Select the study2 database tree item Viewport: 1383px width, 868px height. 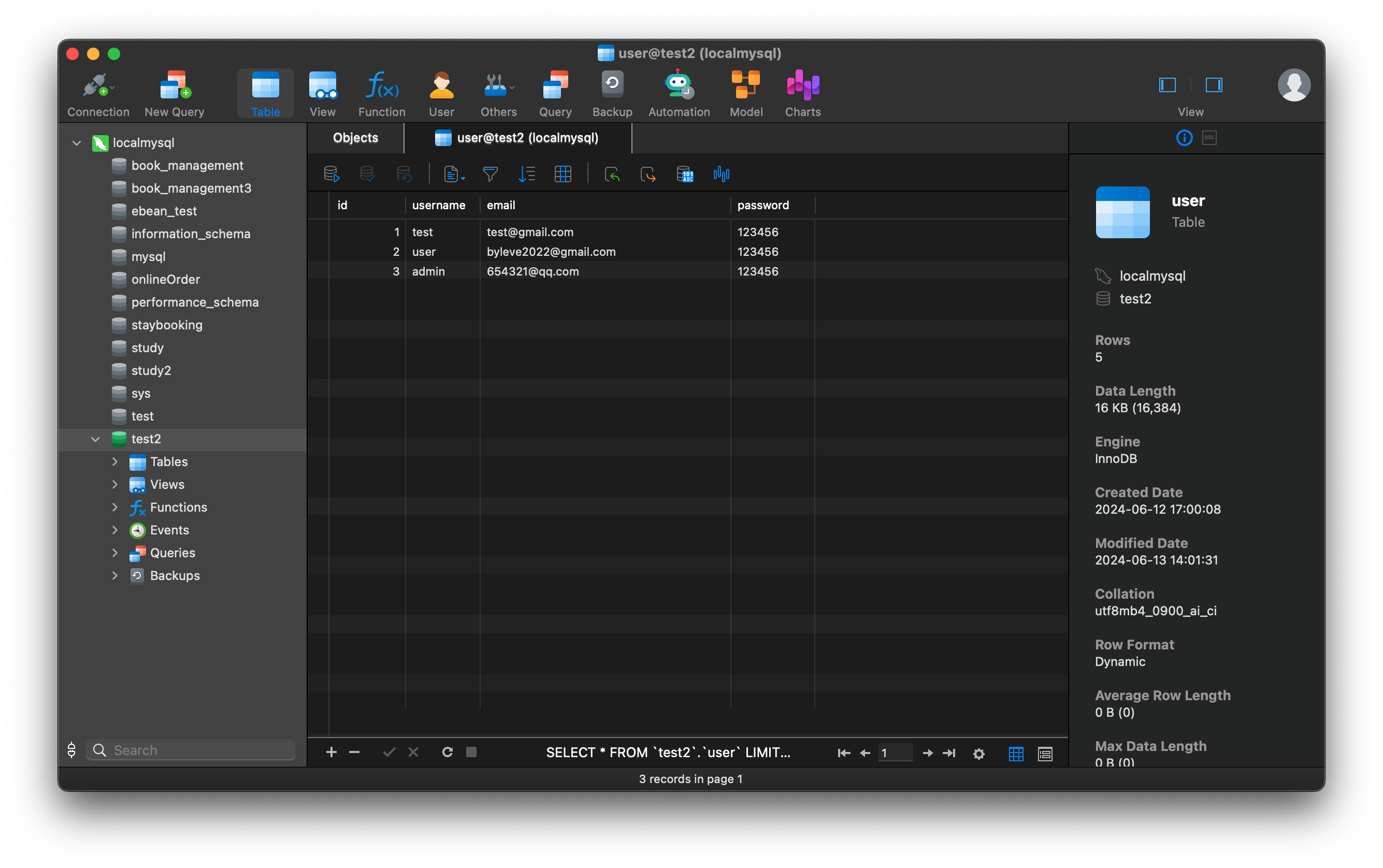click(x=151, y=370)
